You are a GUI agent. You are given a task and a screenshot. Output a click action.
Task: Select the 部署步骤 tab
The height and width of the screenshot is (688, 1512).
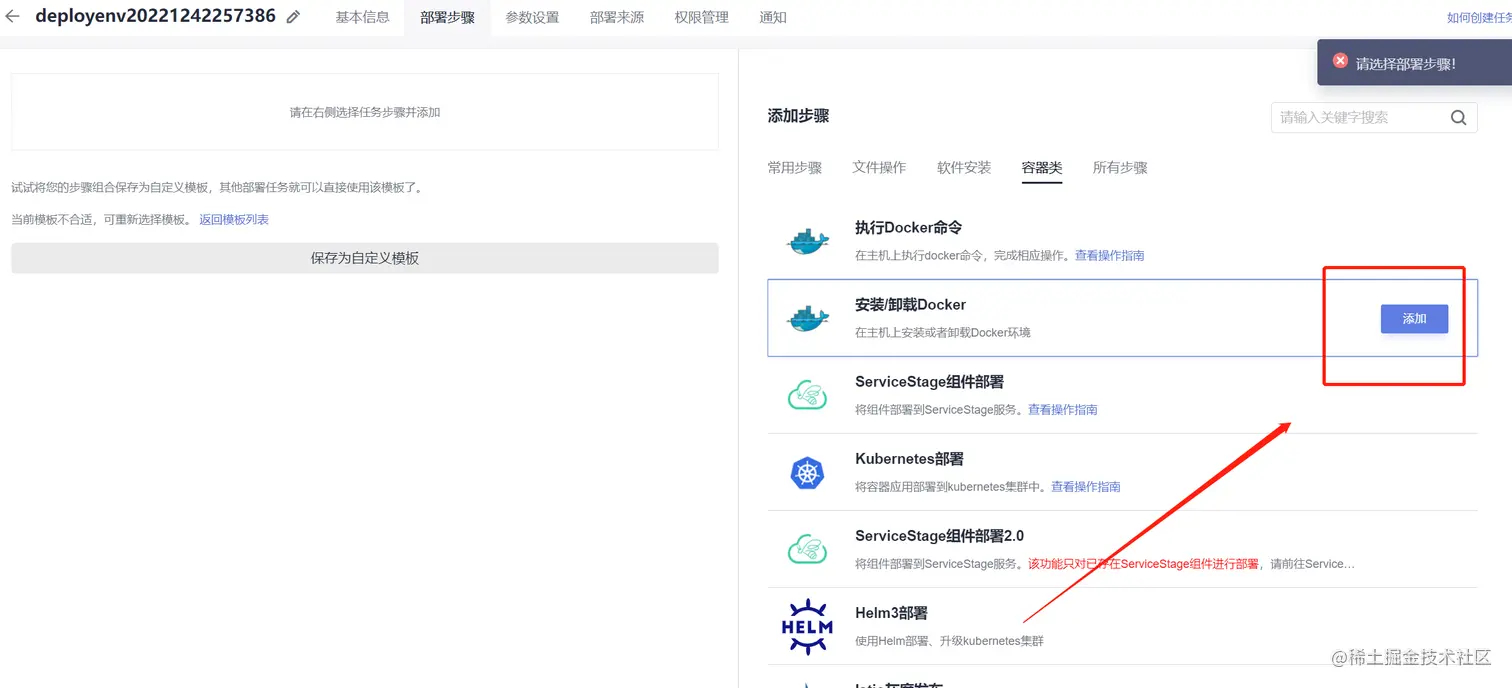(447, 17)
